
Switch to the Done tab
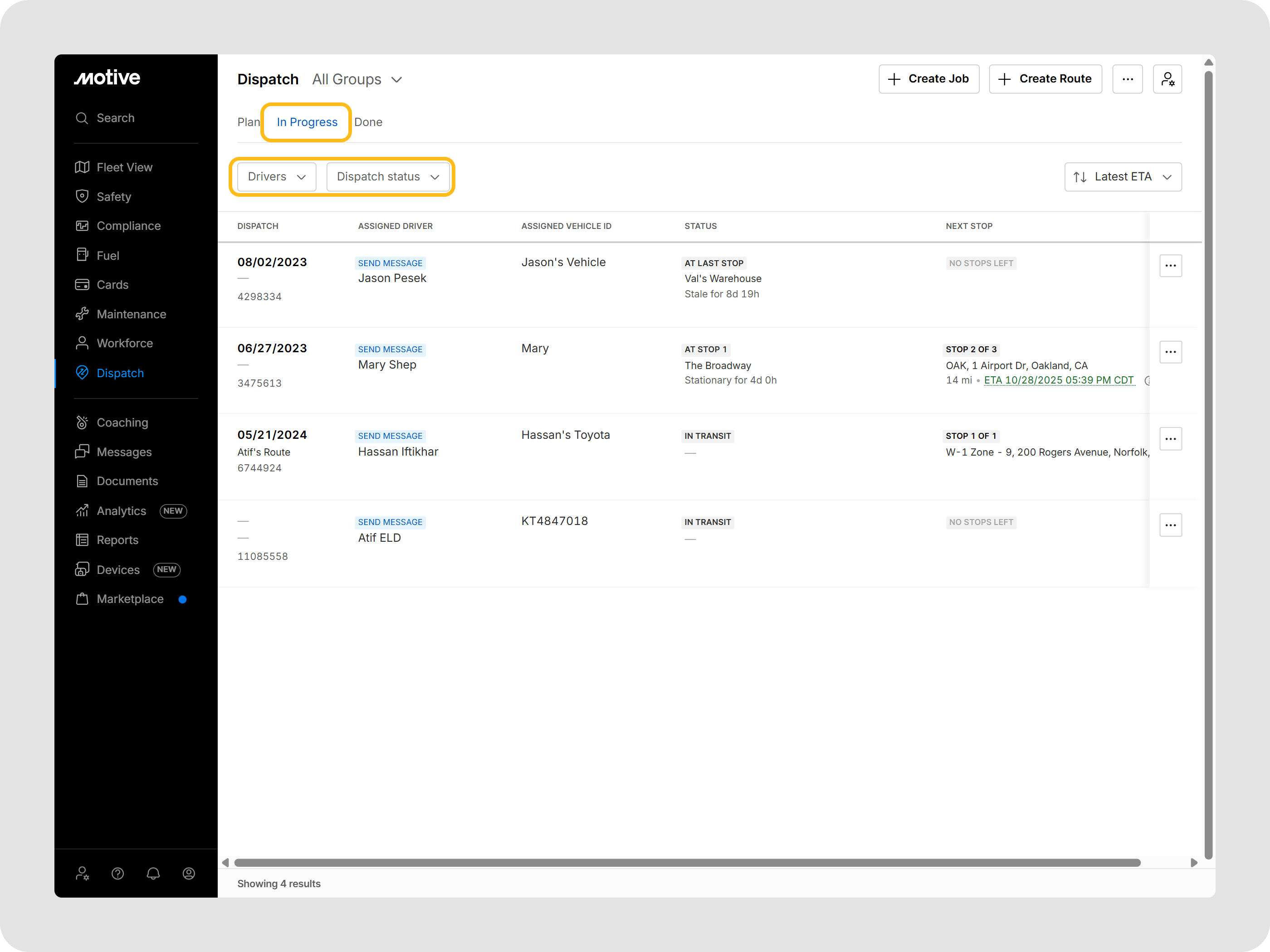click(x=368, y=122)
